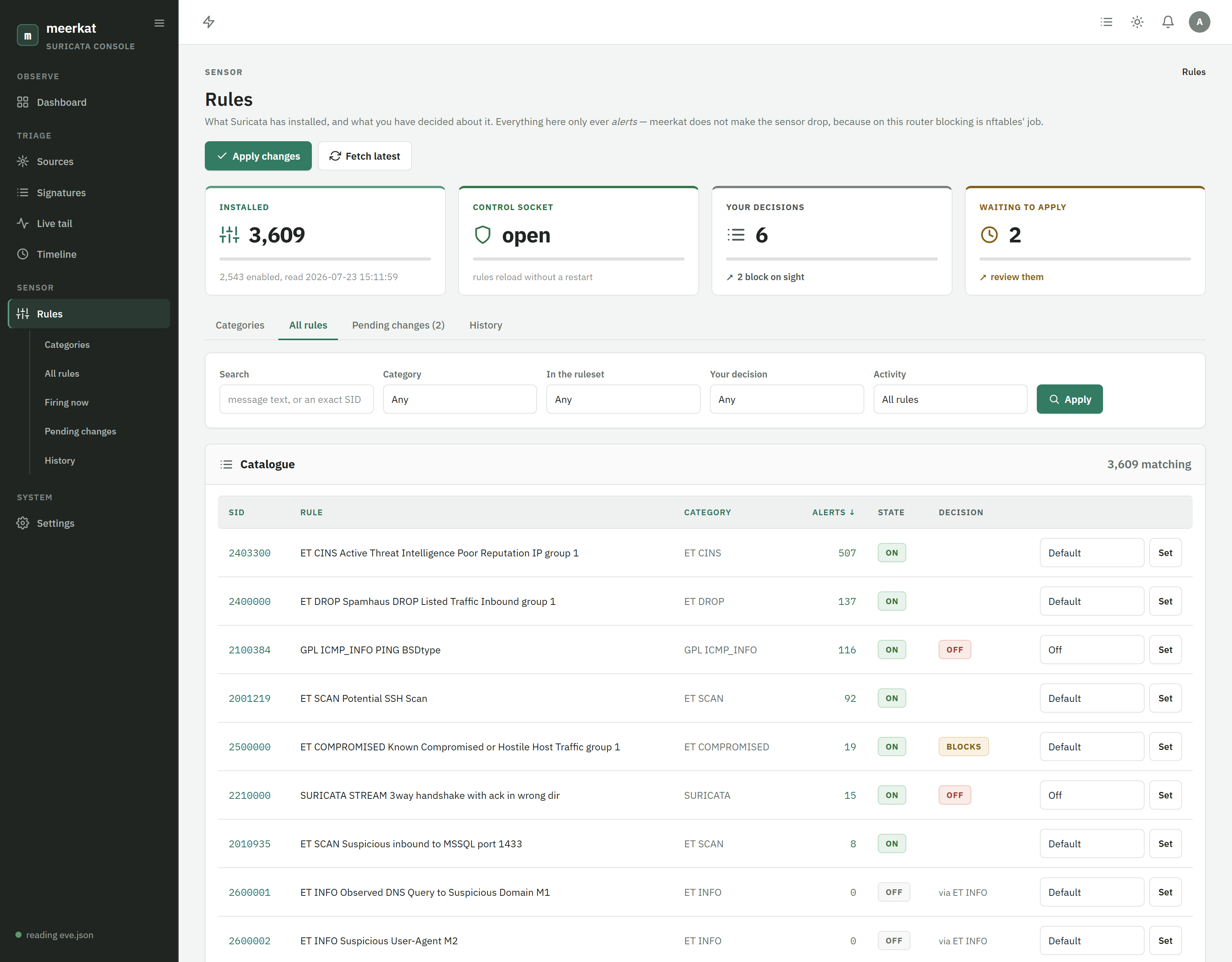1232x962 pixels.
Task: Click the Settings gear icon
Action: point(23,523)
